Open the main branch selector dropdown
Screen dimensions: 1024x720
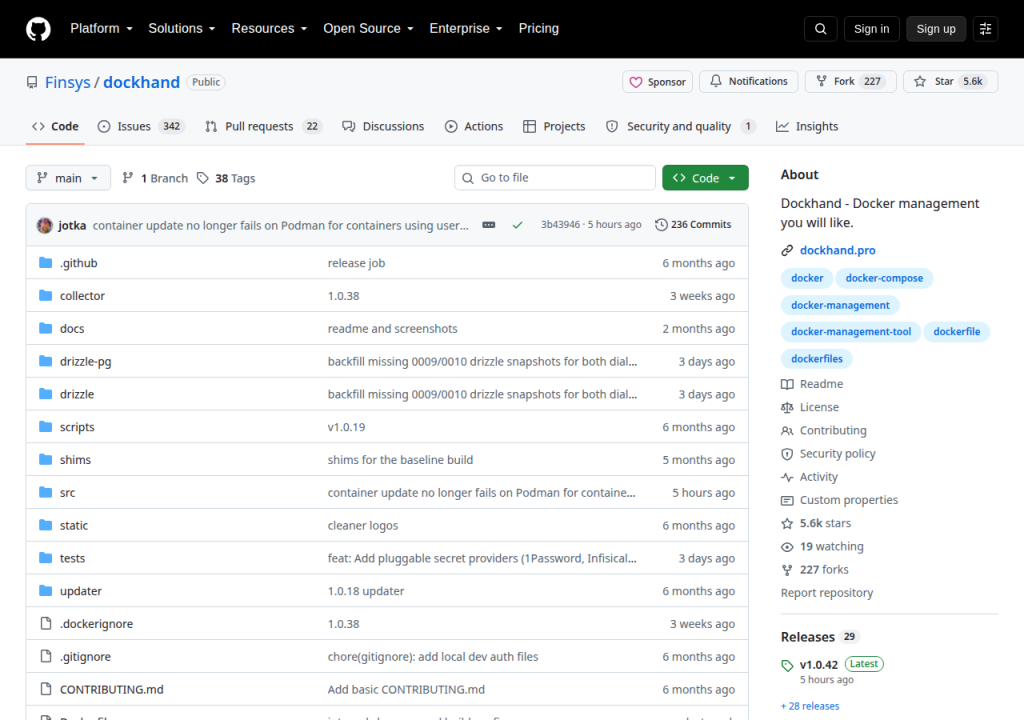tap(68, 178)
